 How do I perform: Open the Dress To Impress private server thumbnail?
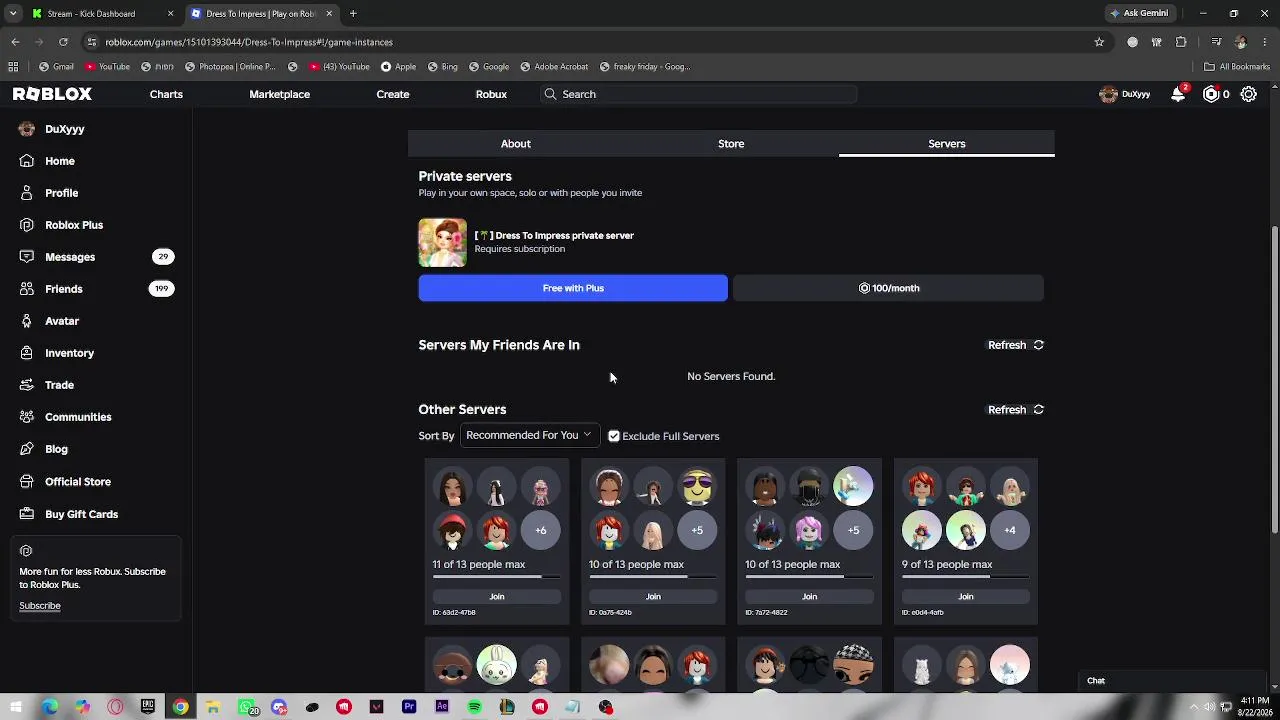(442, 243)
